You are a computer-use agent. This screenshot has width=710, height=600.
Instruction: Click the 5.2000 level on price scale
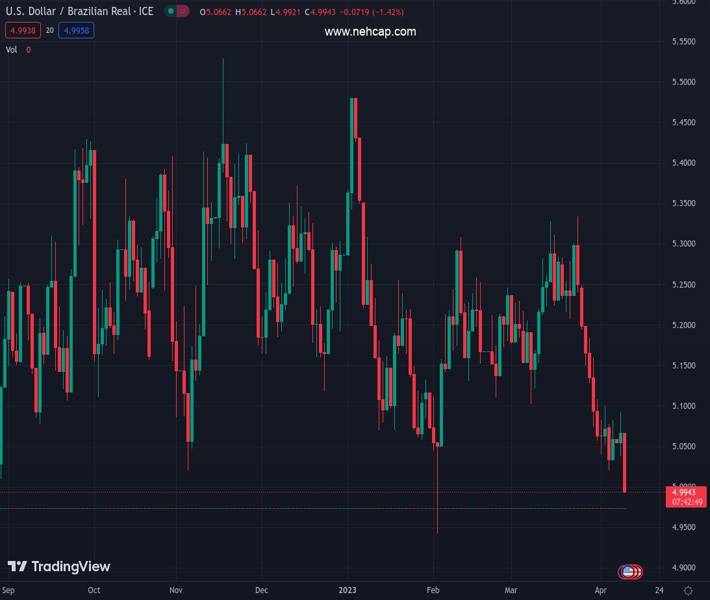(x=684, y=325)
